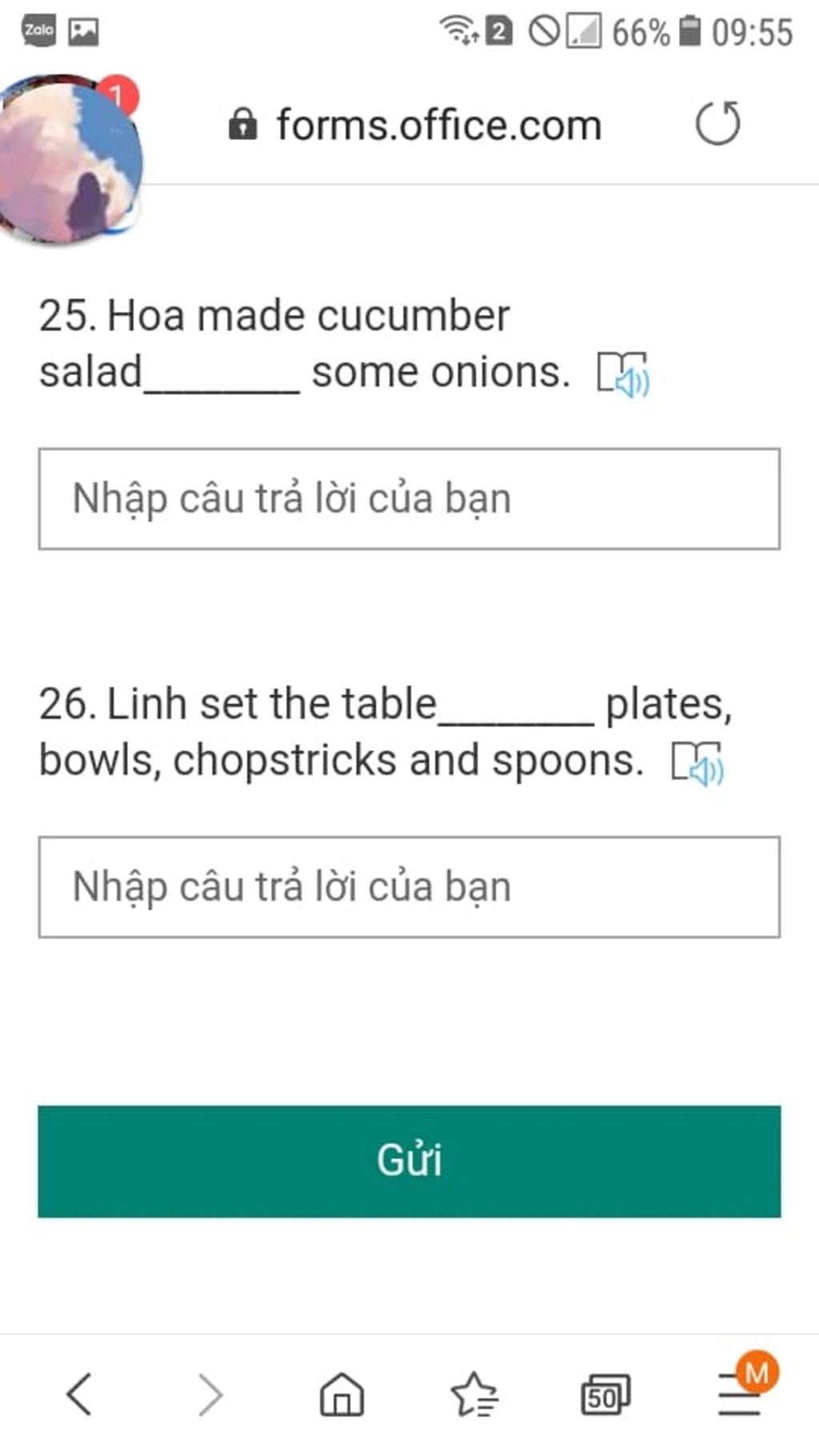Tap the immersive reader icon for question 26

697,763
